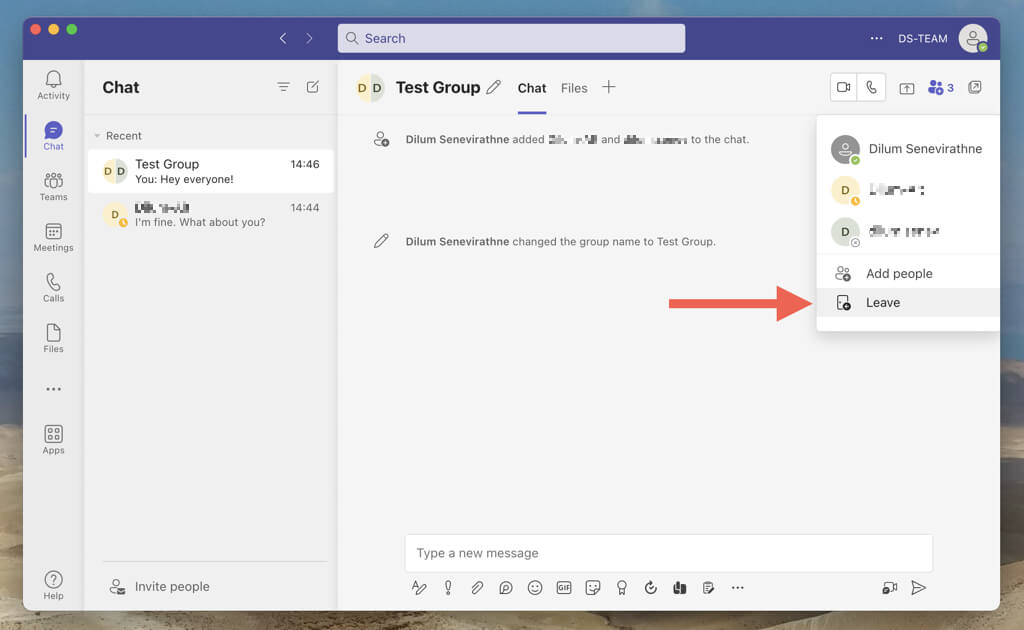The width and height of the screenshot is (1024, 630).
Task: Open the profile avatar menu
Action: (973, 39)
